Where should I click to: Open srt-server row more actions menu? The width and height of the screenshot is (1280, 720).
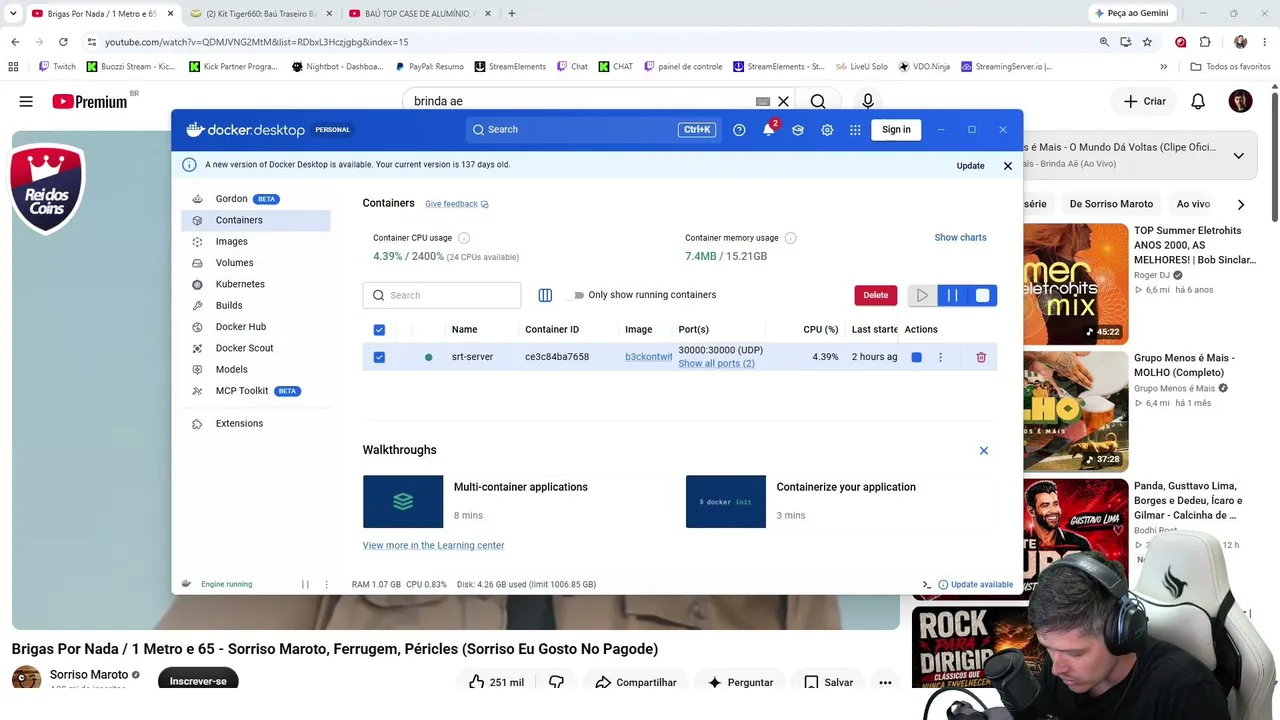click(940, 357)
